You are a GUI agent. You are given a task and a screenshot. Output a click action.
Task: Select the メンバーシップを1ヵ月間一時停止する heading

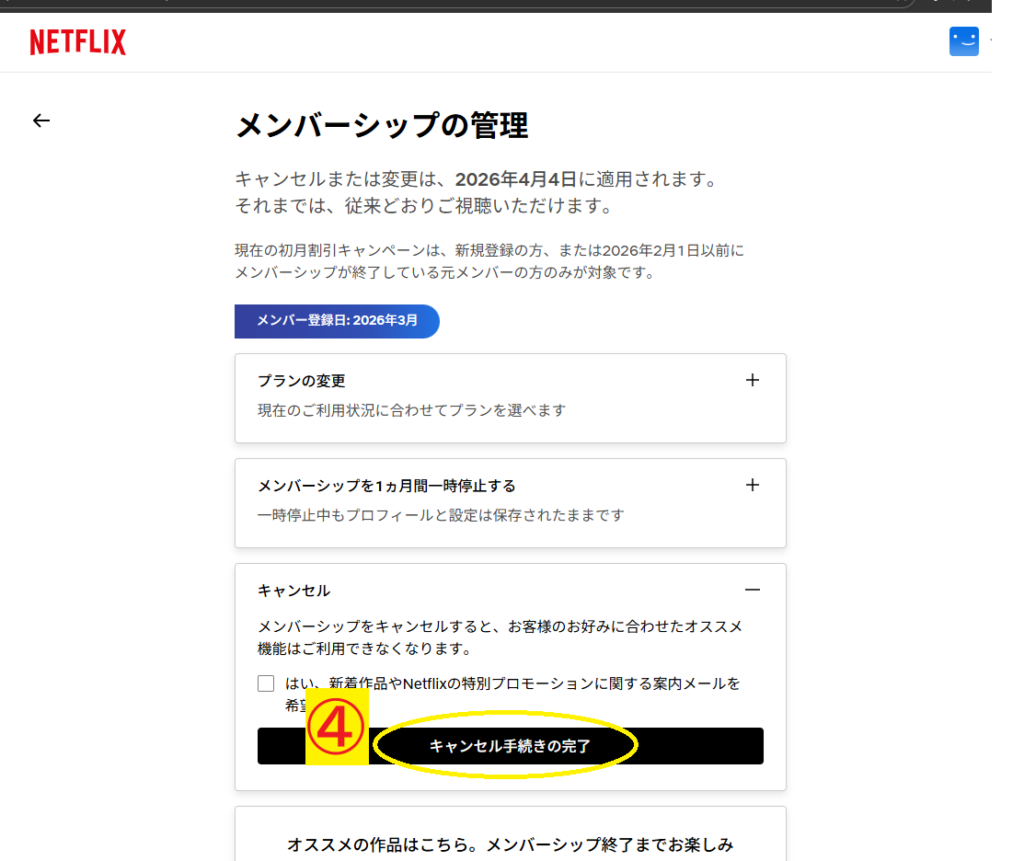[x=386, y=486]
